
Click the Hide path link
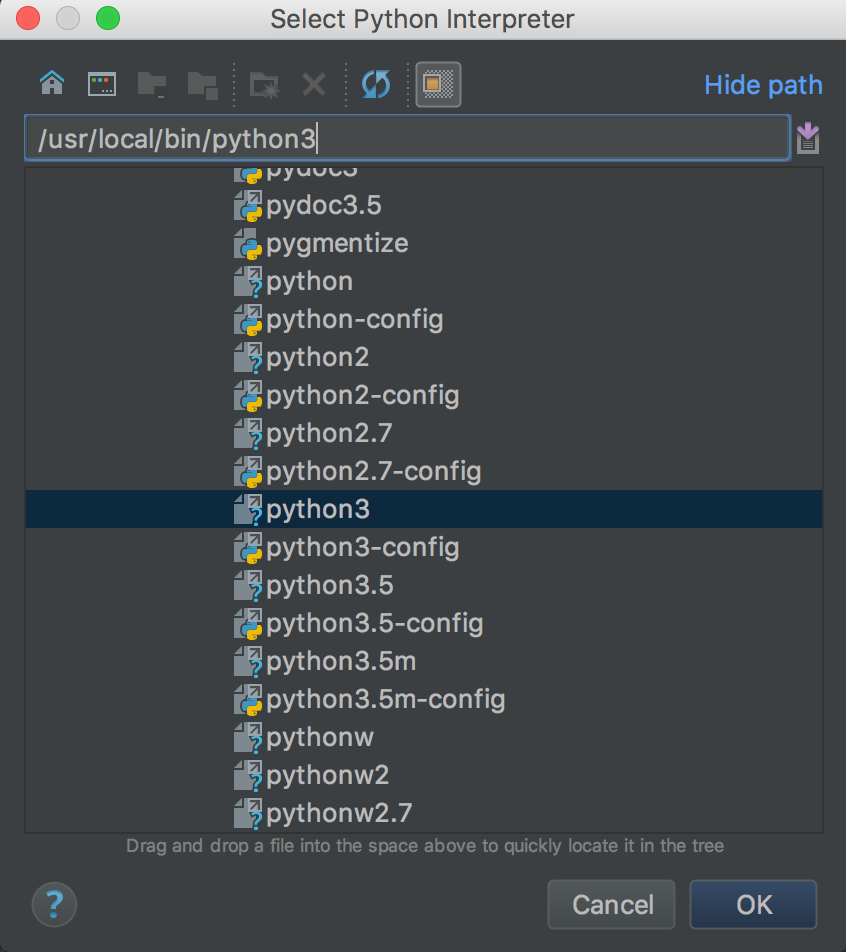[x=762, y=85]
